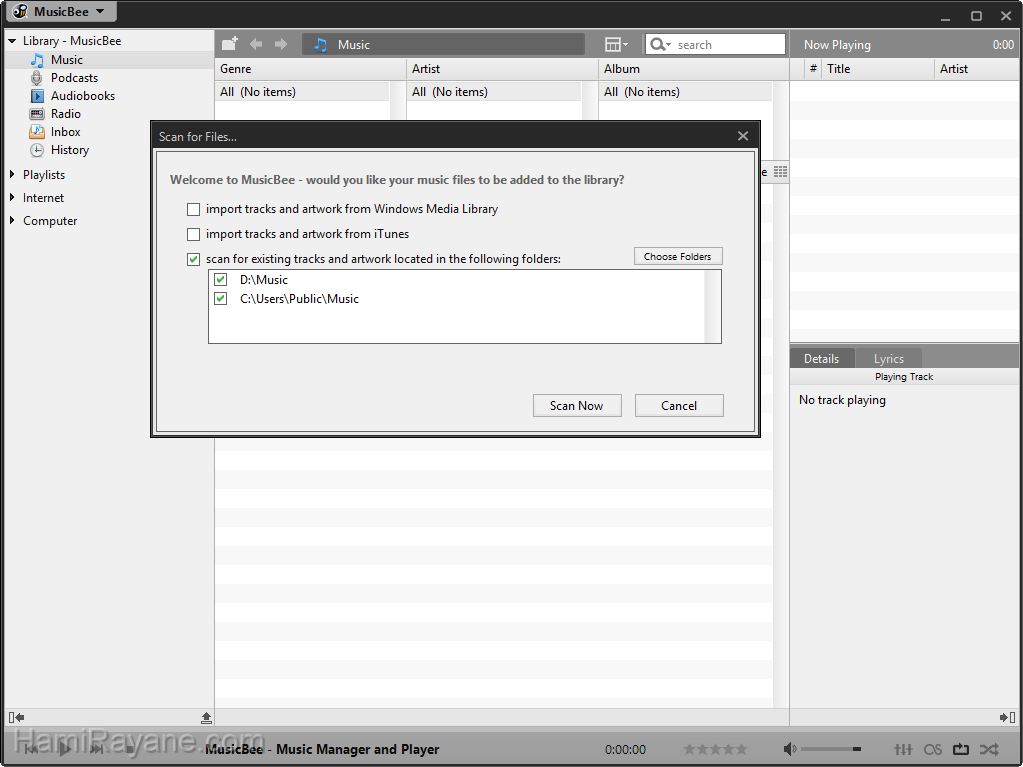Select Music in the library sidebar
This screenshot has width=1023, height=767.
(67, 60)
